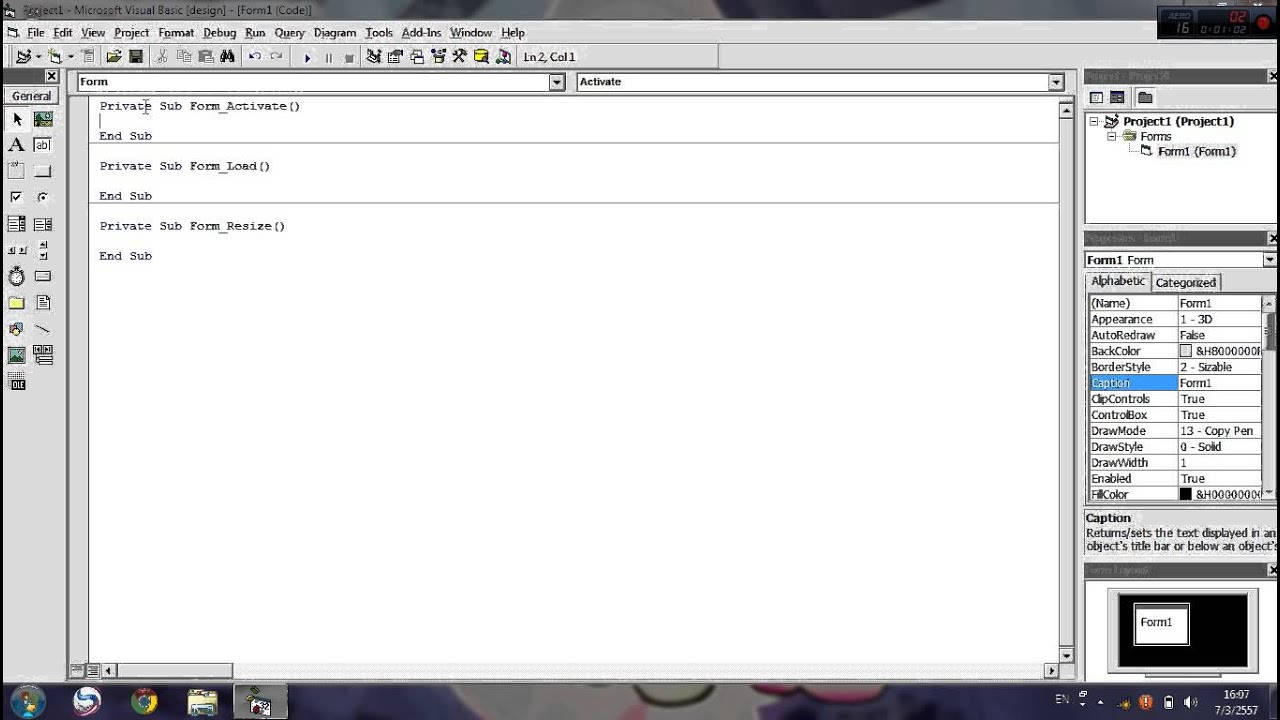The height and width of the screenshot is (720, 1280).
Task: Click the Break pause toolbar button
Action: click(328, 58)
